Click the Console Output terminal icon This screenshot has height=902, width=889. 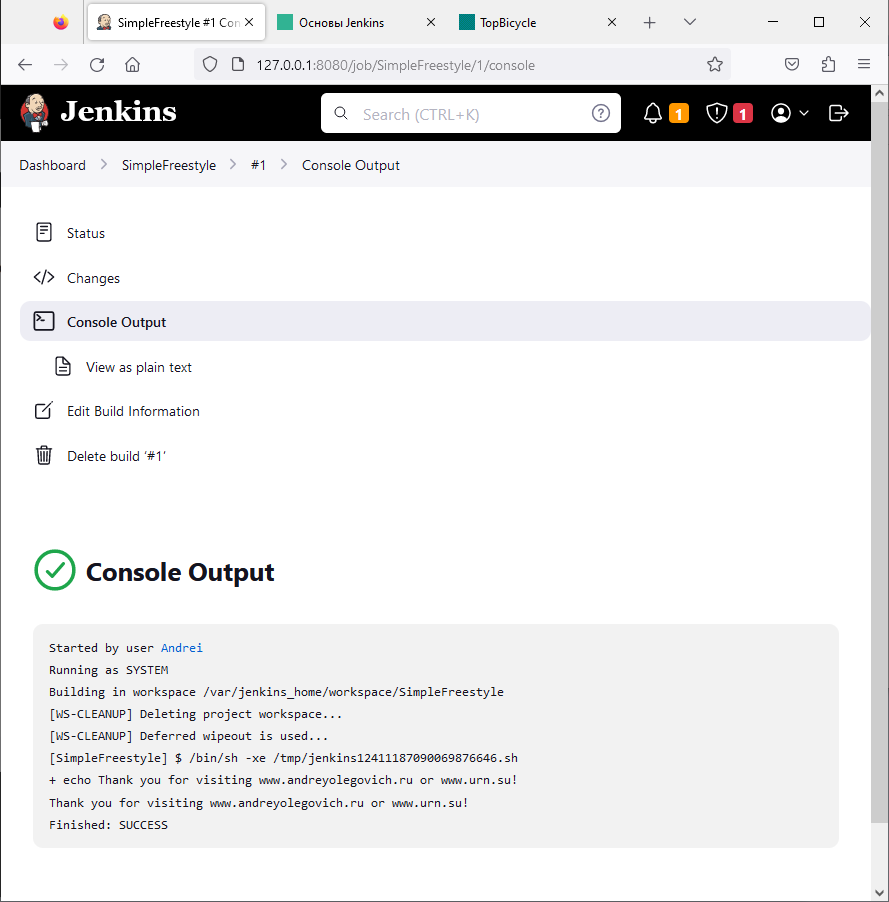[44, 321]
